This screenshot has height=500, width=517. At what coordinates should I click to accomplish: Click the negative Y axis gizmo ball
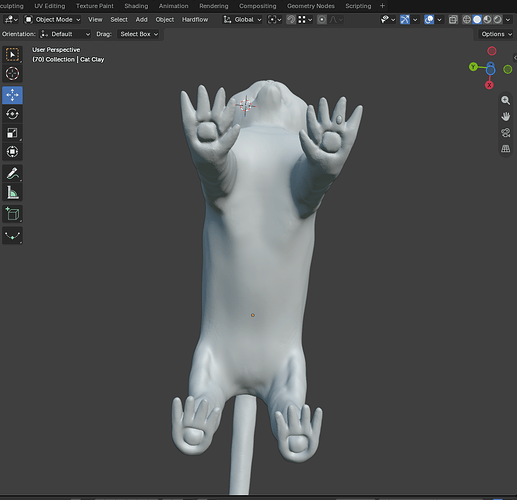click(x=508, y=69)
